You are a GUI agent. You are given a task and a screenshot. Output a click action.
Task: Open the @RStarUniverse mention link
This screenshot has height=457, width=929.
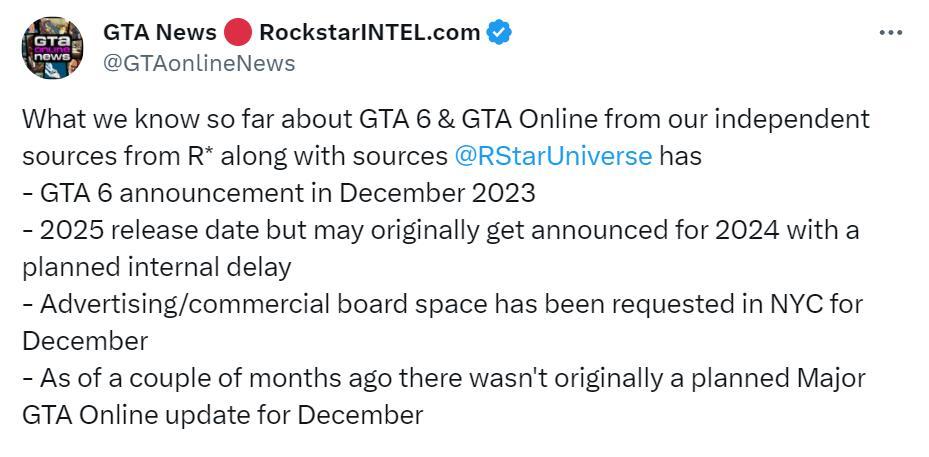[x=553, y=156]
